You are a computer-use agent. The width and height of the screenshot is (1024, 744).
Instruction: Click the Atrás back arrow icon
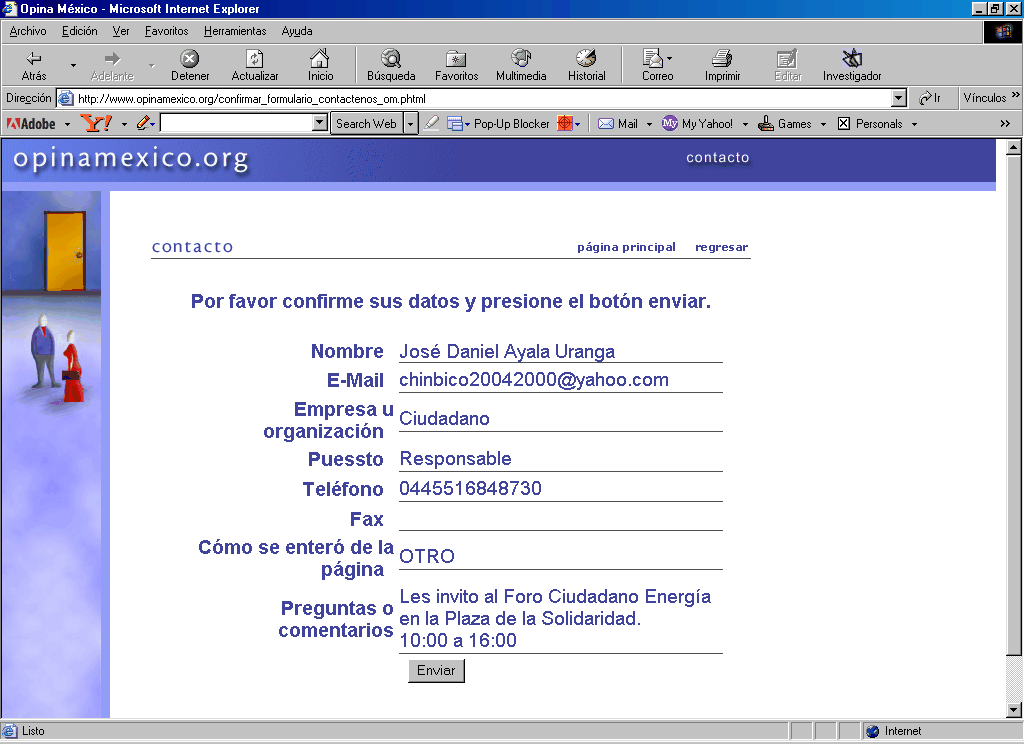coord(34,59)
